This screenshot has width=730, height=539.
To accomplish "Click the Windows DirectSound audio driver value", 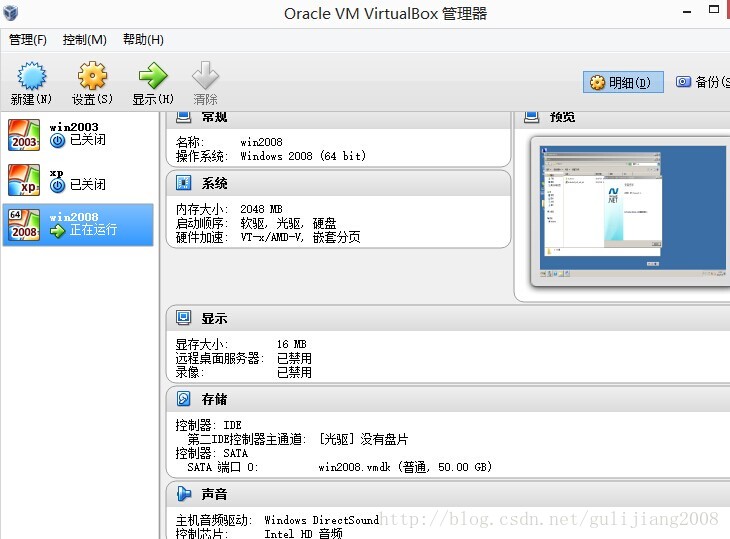I will 322,520.
